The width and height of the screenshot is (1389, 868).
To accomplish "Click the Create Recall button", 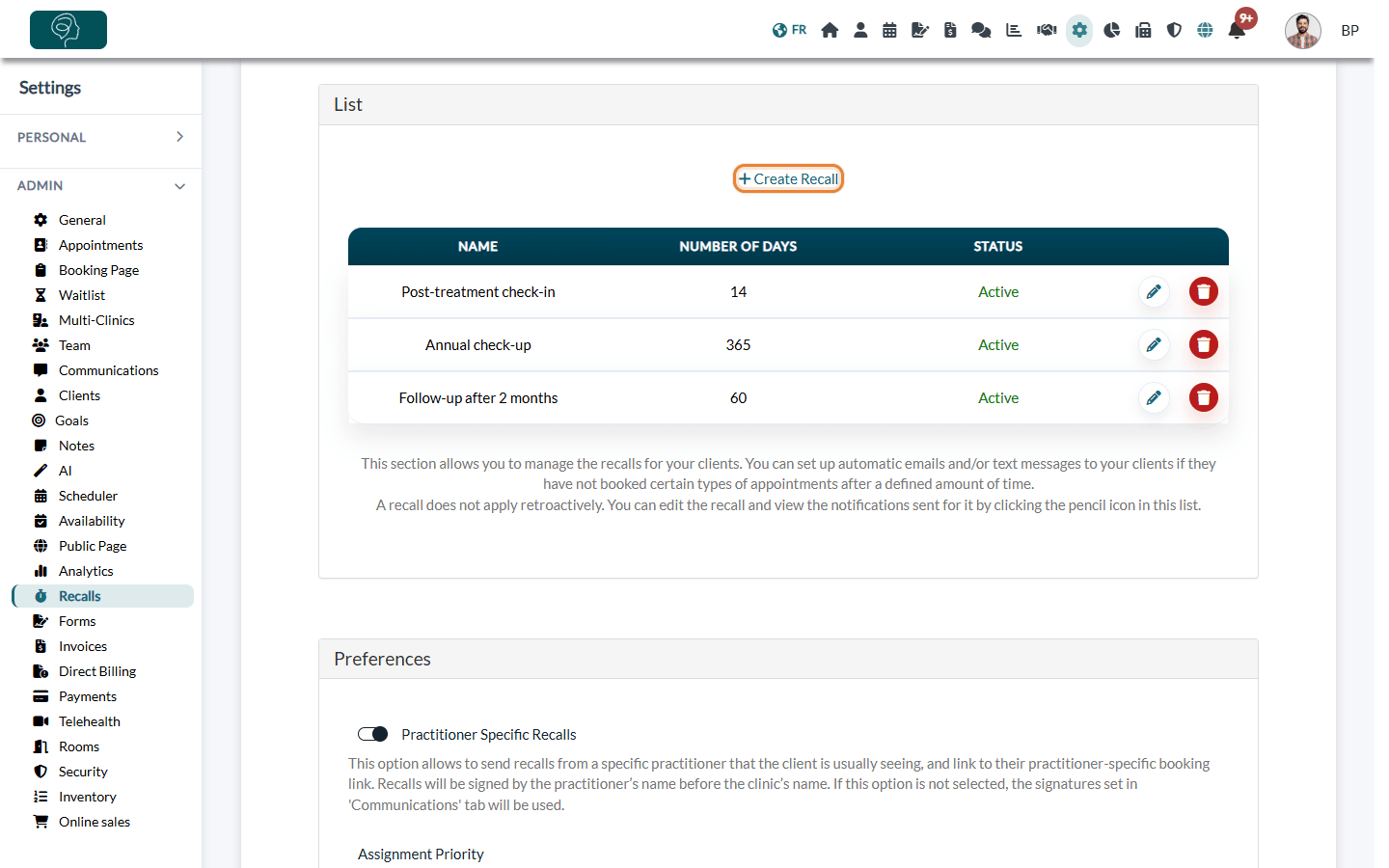I will point(788,178).
